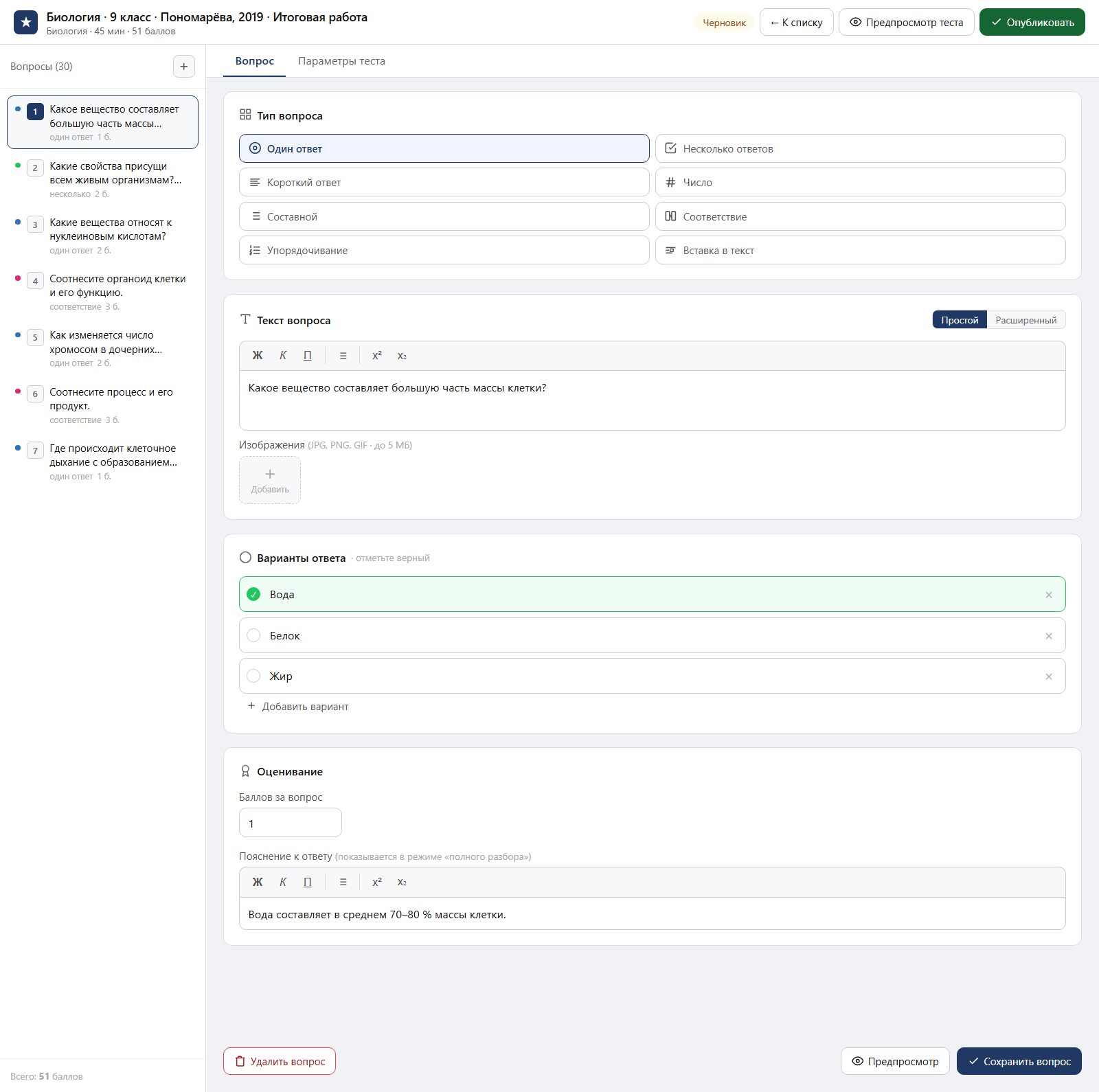Select the Несколько ответов question type
This screenshot has width=1099, height=1092.
(x=860, y=148)
